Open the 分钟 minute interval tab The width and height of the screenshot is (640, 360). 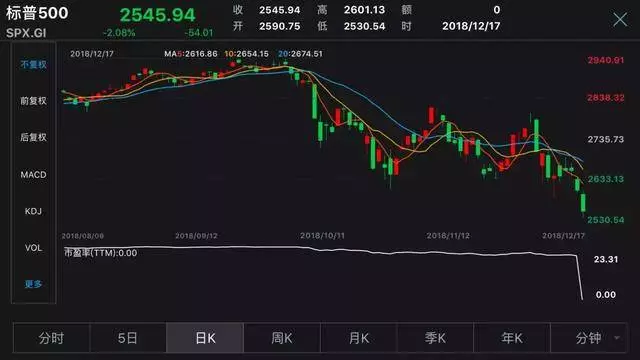pos(588,338)
